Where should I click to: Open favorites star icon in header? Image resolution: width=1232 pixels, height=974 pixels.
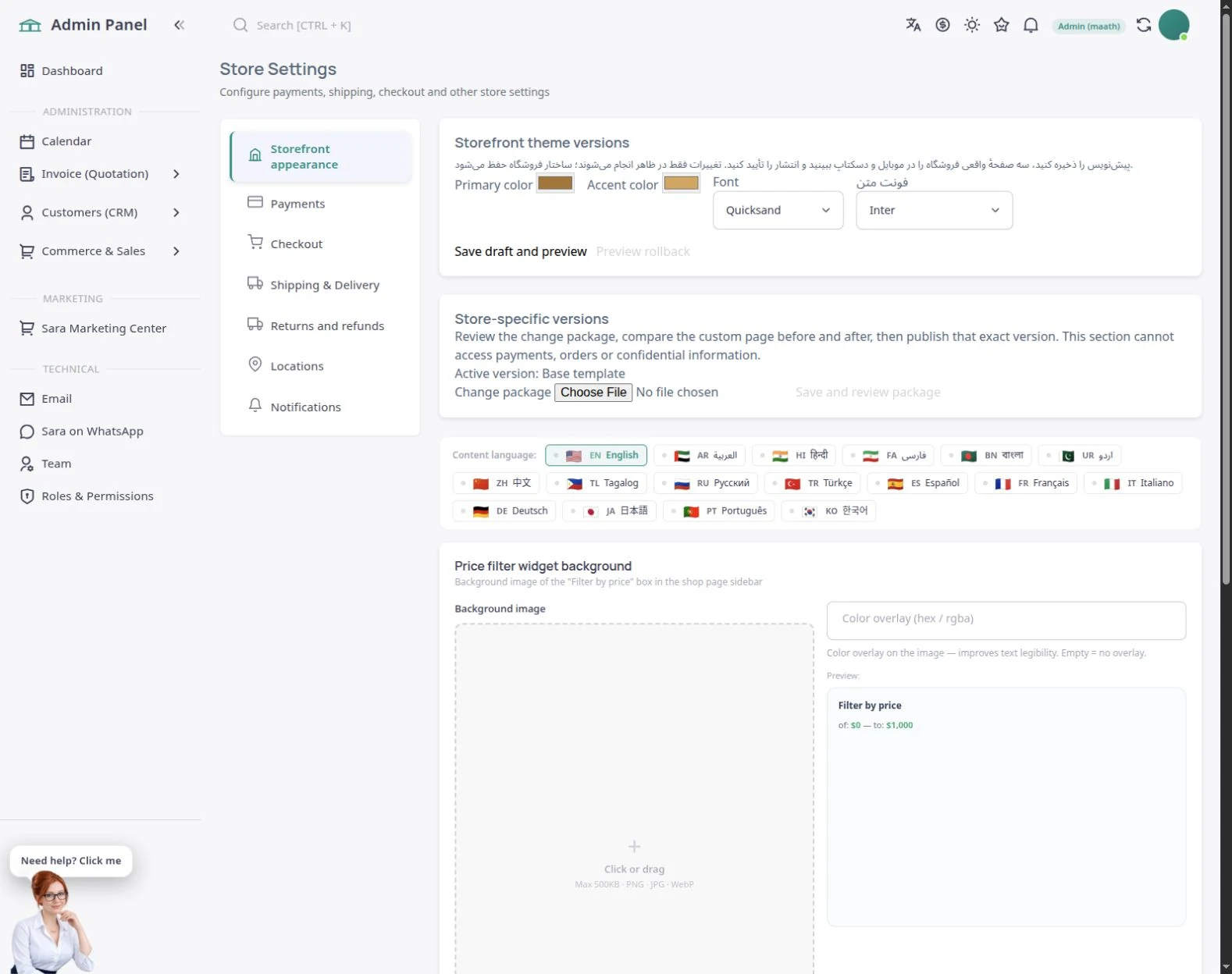(1002, 25)
